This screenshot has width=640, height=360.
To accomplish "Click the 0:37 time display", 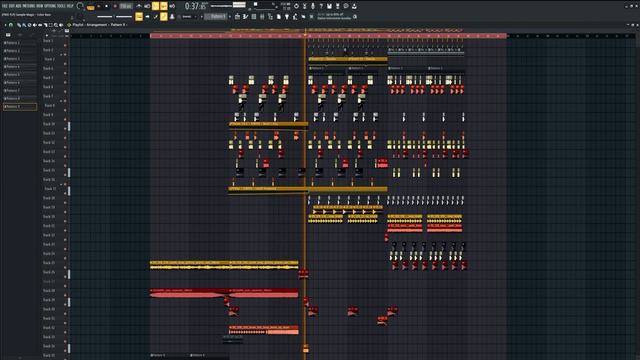I will [197, 6].
